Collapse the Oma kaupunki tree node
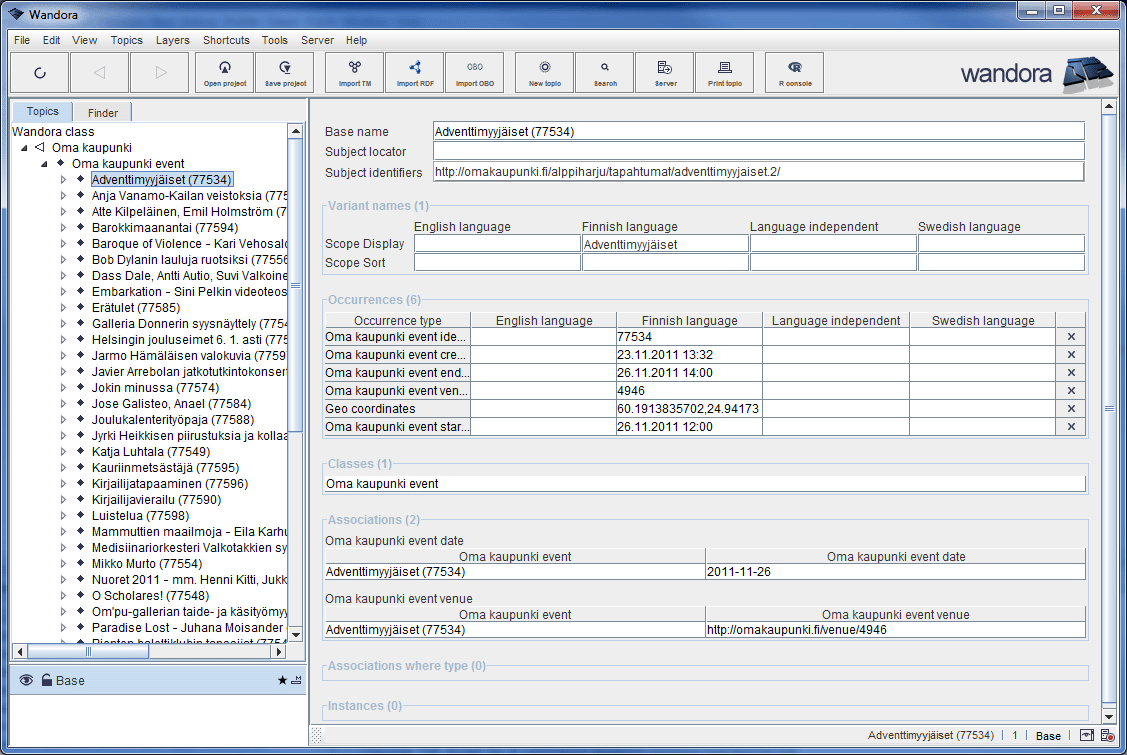This screenshot has height=755, width=1127. (24, 148)
